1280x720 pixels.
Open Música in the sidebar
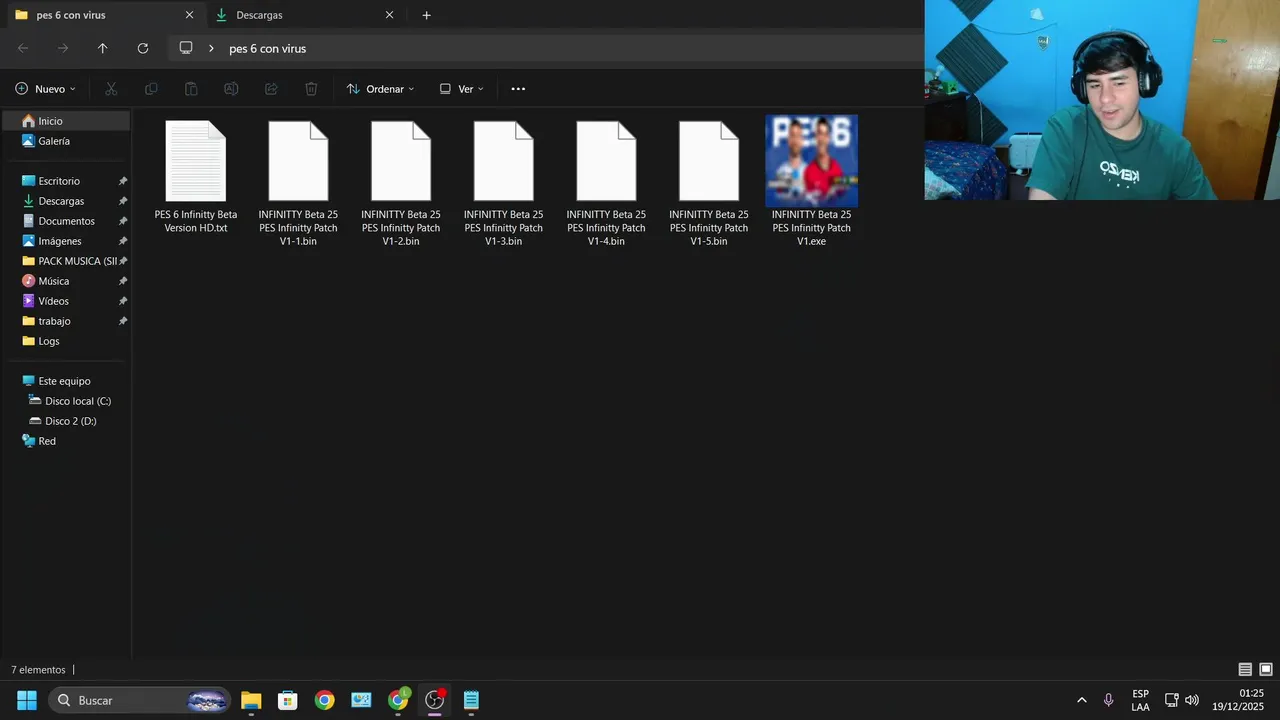click(x=66, y=281)
